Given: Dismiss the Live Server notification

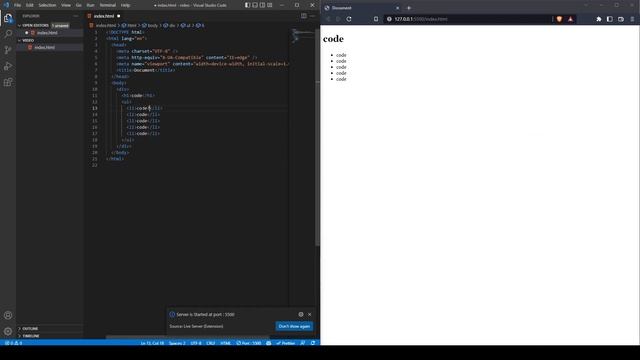Looking at the screenshot, I should pyautogui.click(x=309, y=314).
